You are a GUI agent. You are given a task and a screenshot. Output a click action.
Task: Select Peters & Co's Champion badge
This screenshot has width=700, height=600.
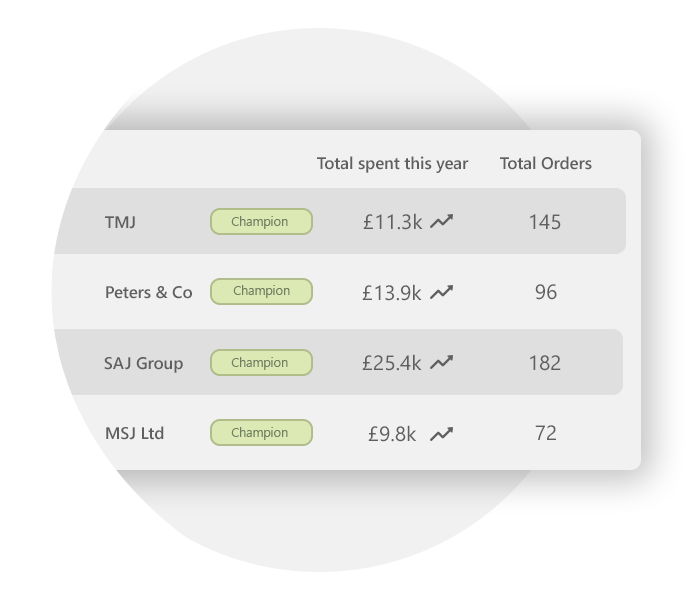point(261,292)
